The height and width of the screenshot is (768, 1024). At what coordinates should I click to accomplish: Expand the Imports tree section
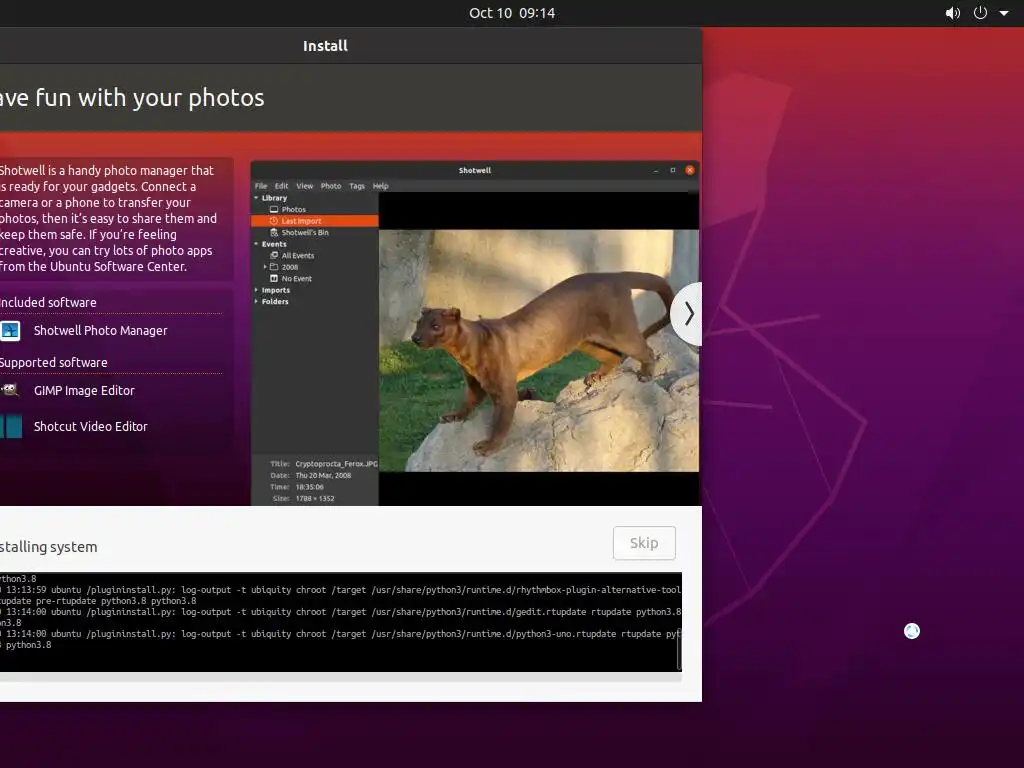[256, 290]
